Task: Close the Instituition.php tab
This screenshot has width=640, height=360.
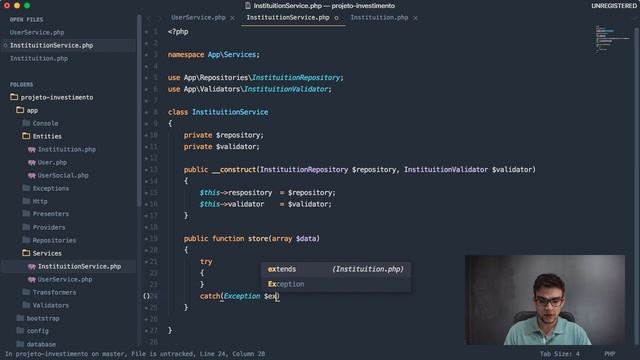Action: (x=415, y=18)
